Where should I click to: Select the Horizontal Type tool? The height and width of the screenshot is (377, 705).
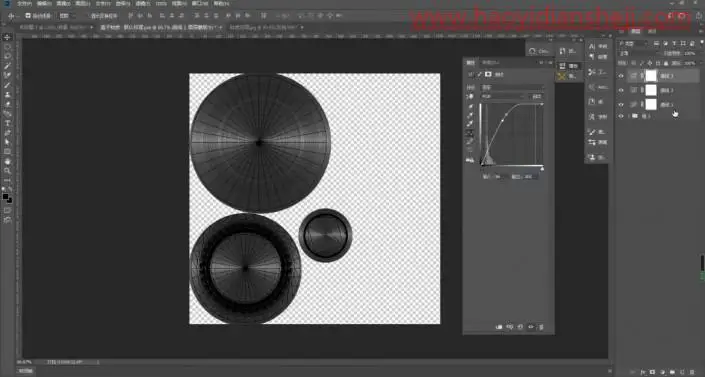(x=7, y=123)
